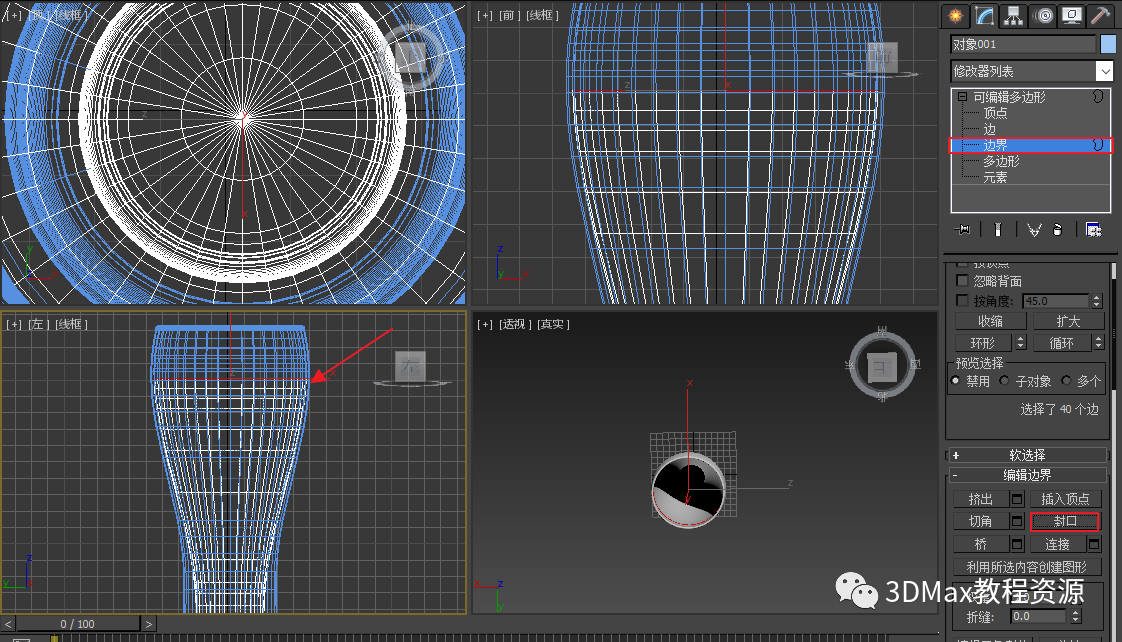Open the Create panel tab

pyautogui.click(x=955, y=16)
